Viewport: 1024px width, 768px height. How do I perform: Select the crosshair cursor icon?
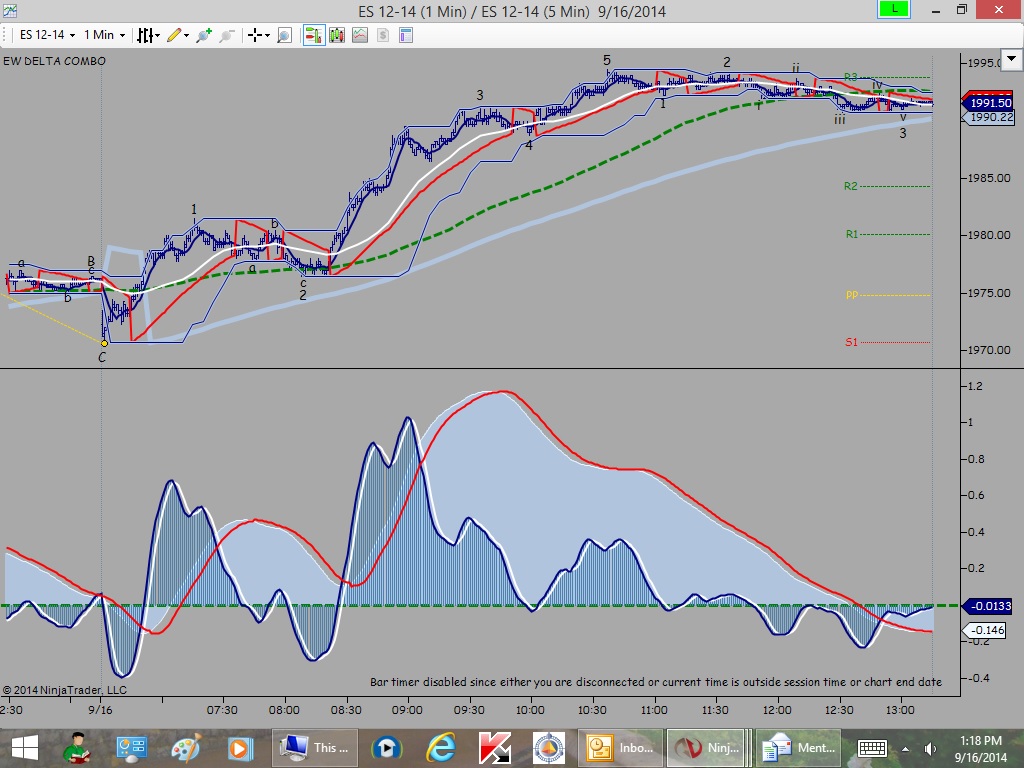coord(255,35)
